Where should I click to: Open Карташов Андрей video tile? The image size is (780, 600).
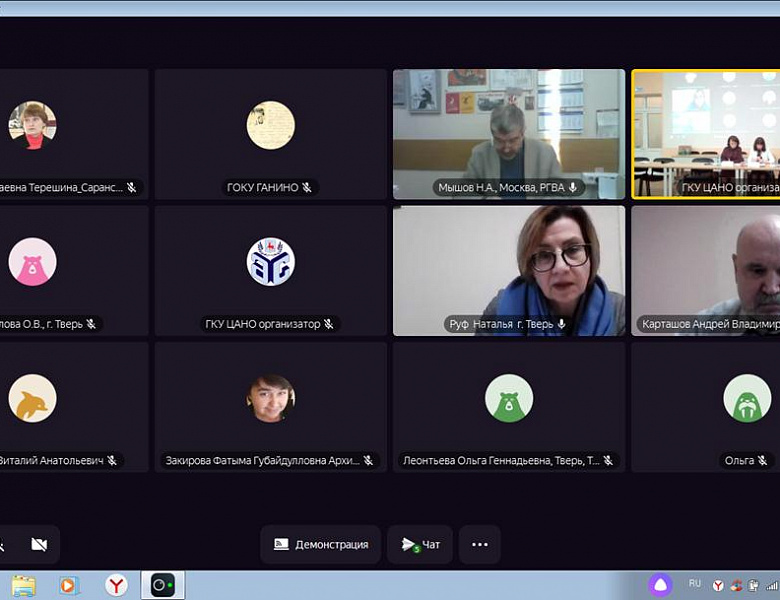(705, 271)
